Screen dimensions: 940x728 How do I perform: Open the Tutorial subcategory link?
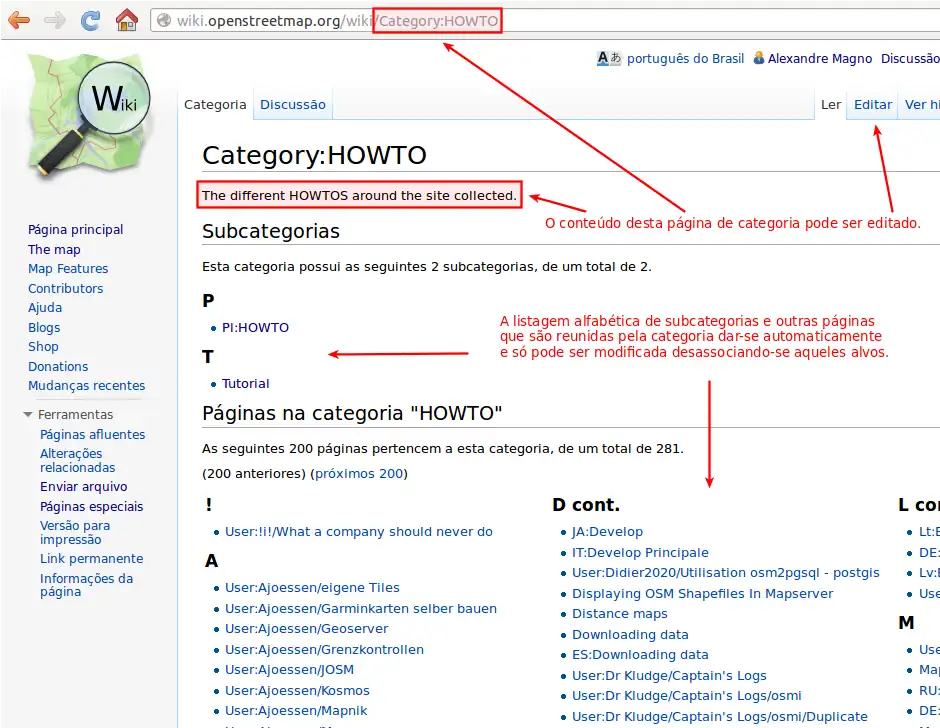(245, 383)
